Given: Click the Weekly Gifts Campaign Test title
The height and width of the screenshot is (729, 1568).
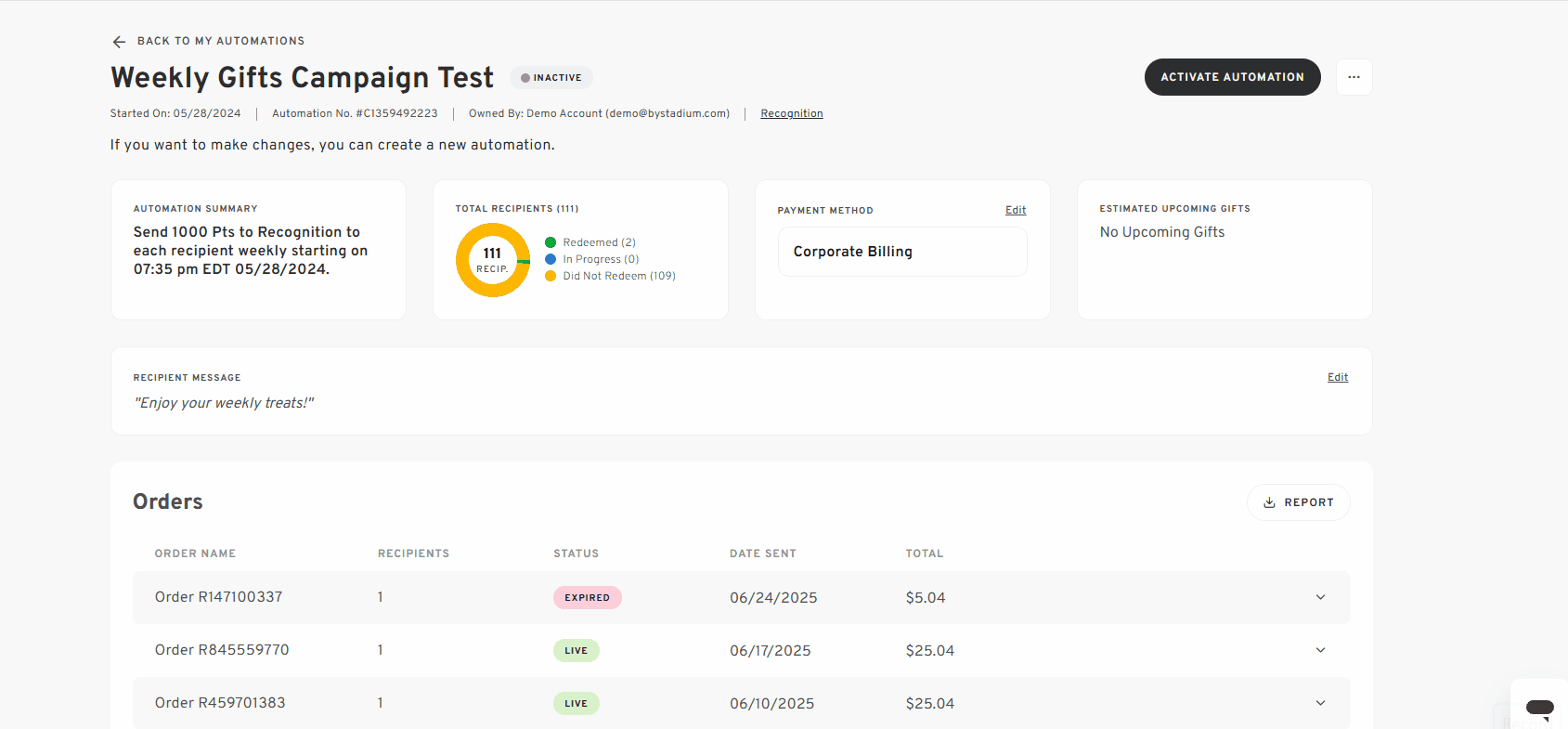Looking at the screenshot, I should tap(302, 77).
